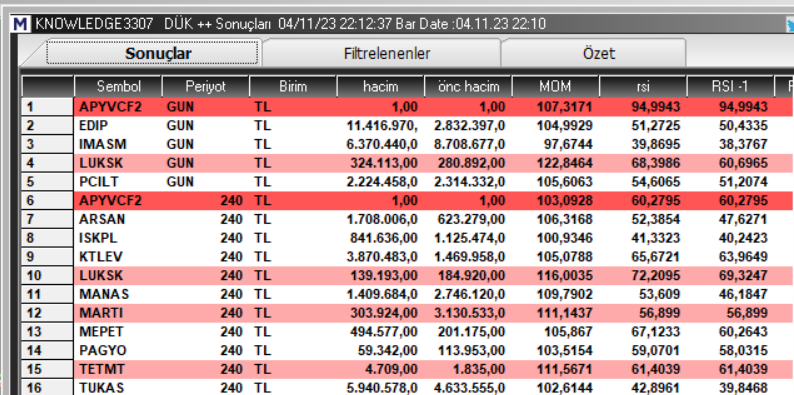Click rsi value 67,1233 for MEPET

click(656, 332)
